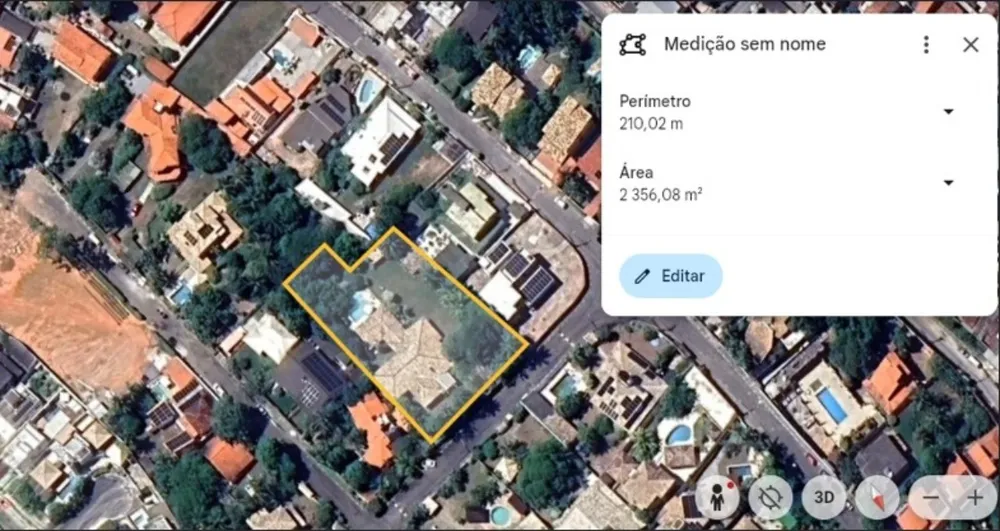Click the polygon measurement icon beside title
1000x531 pixels.
click(633, 45)
